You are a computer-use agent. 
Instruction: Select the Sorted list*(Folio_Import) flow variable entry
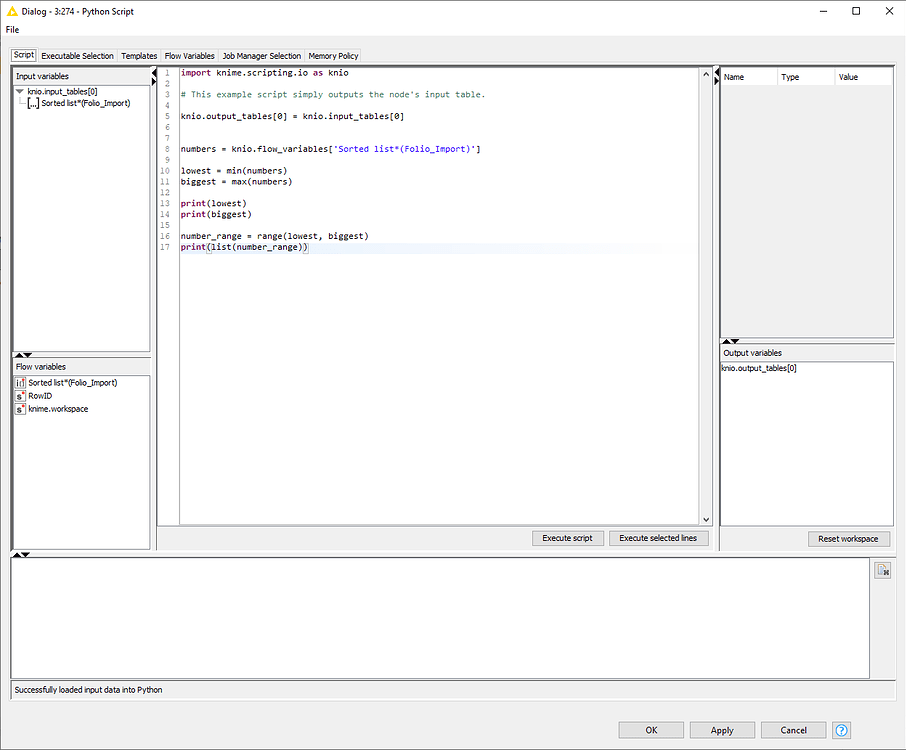coord(75,381)
